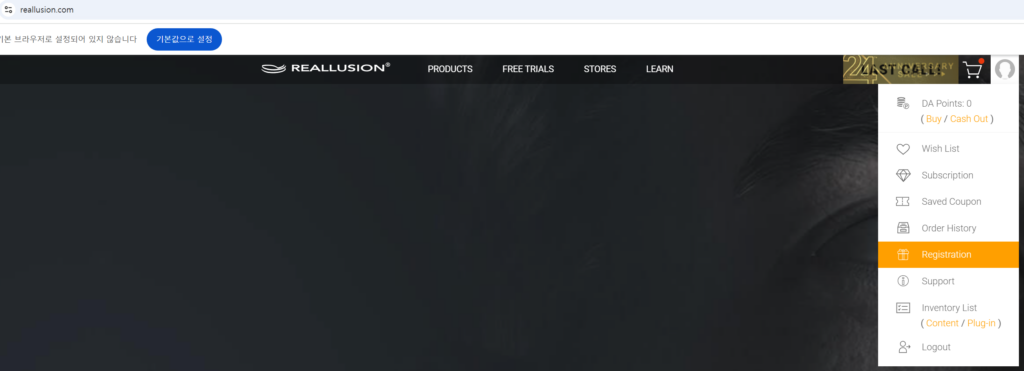Screen dimensions: 1024x371
Task: Expand the STORES navigation menu
Action: click(600, 69)
